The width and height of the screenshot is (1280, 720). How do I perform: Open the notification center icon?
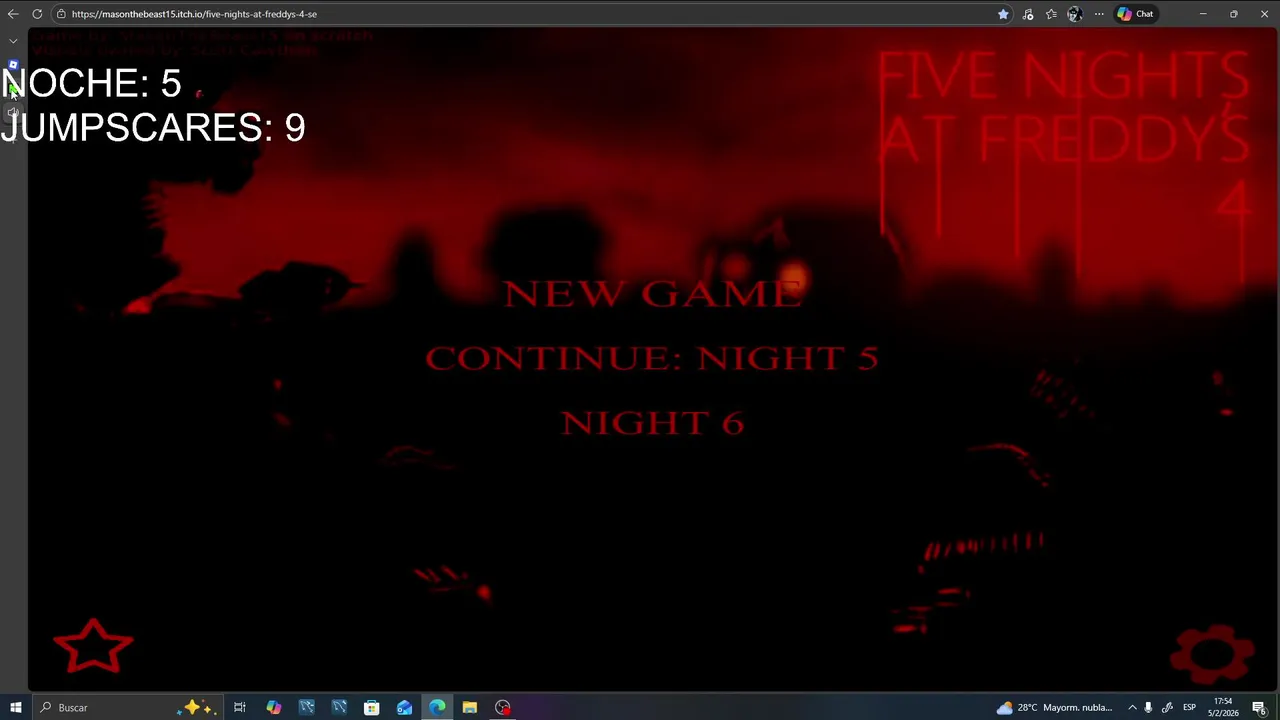pos(1259,708)
